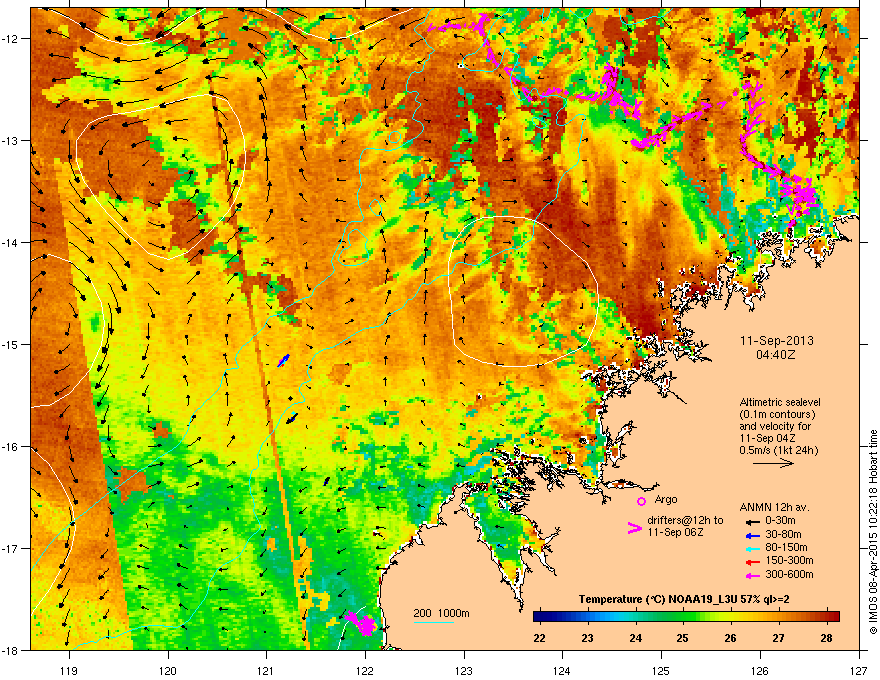Click the 0.5m/s velocity scale arrow

click(773, 463)
